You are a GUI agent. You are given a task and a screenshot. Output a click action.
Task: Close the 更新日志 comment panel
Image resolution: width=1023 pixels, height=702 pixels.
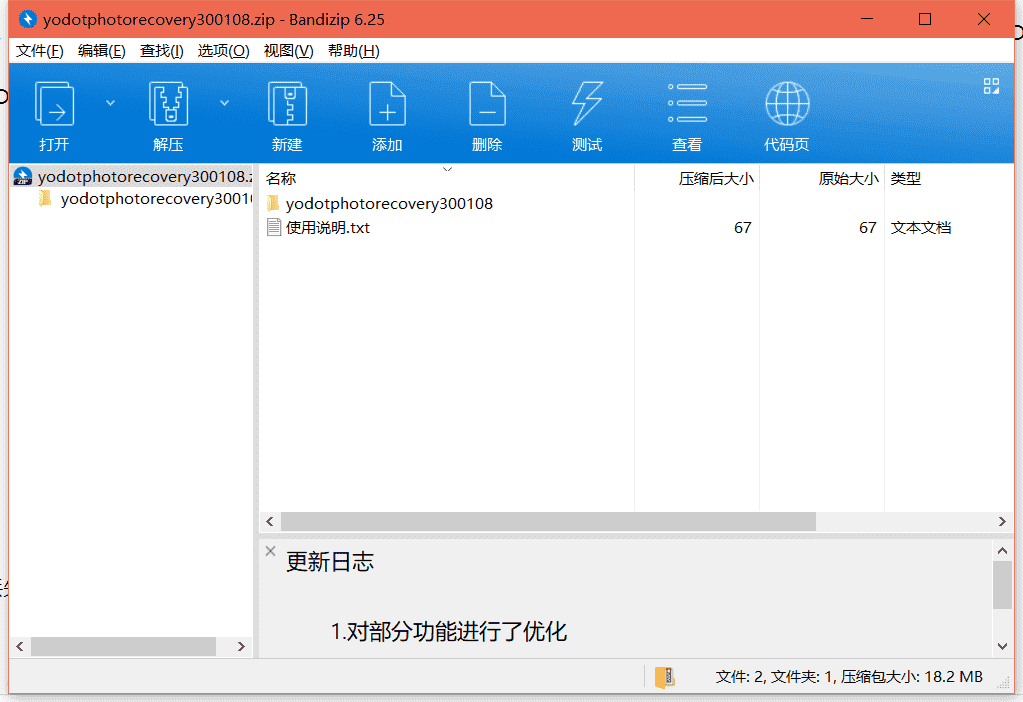(x=270, y=551)
